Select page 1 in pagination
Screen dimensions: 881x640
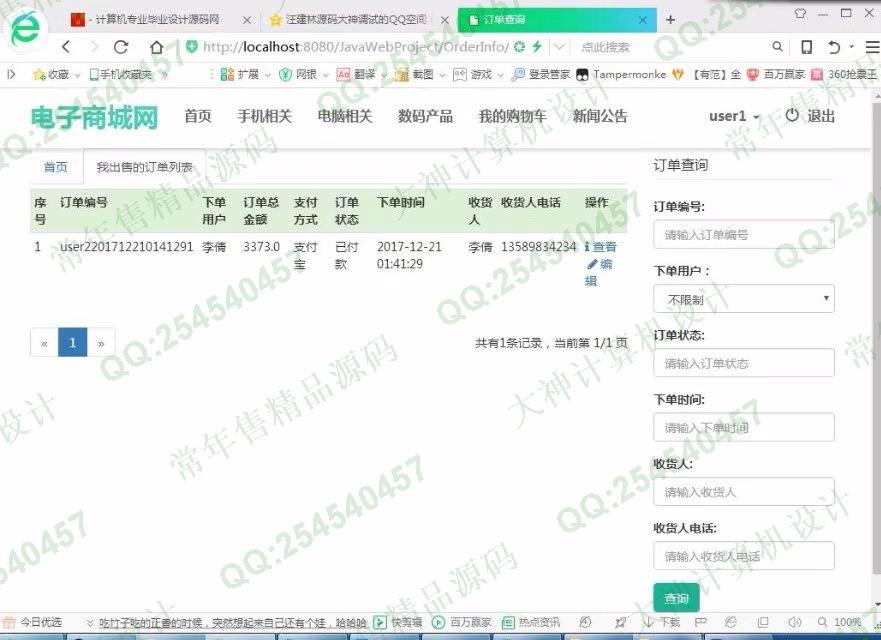72,342
